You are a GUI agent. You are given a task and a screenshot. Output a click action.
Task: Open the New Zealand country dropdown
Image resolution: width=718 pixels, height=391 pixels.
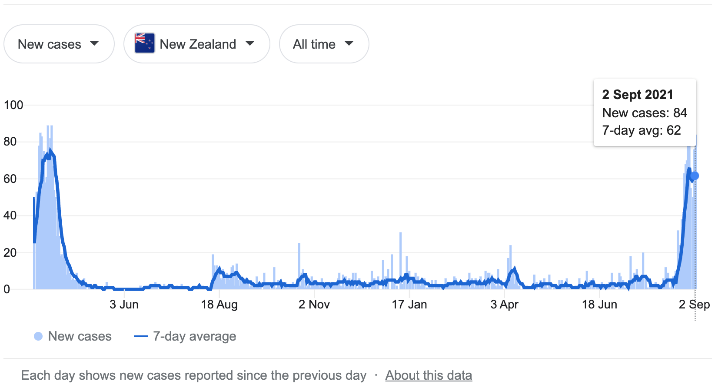[196, 44]
